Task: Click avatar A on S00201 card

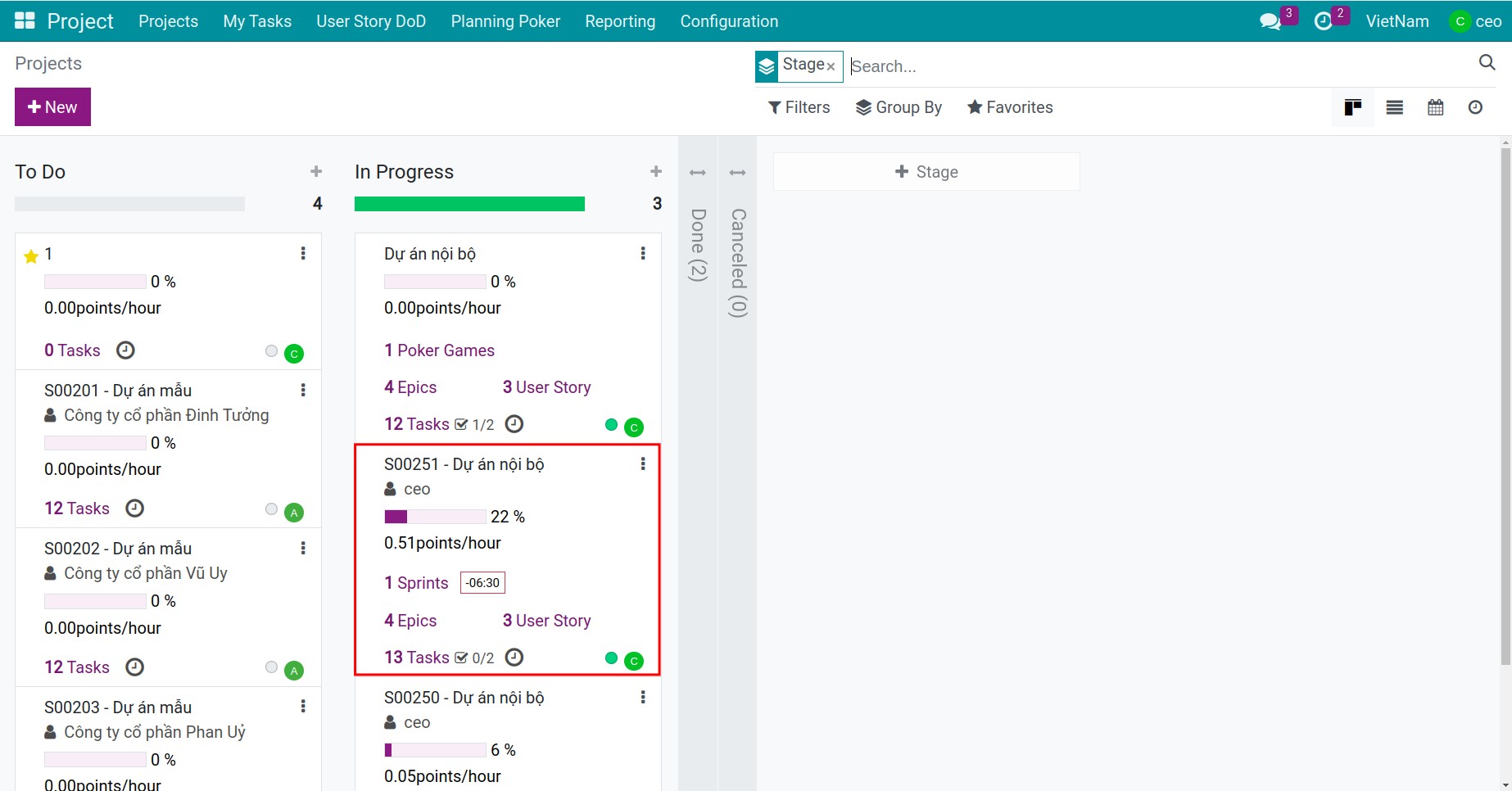Action: click(294, 513)
